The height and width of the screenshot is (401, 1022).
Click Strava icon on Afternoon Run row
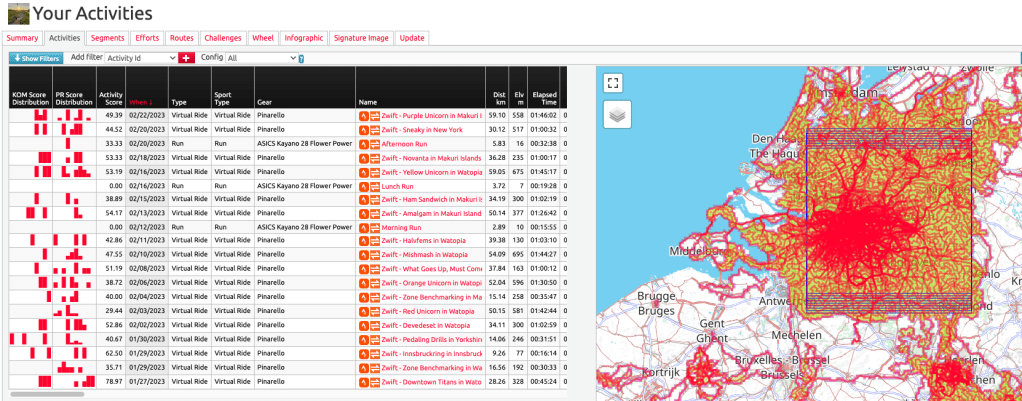tap(364, 143)
